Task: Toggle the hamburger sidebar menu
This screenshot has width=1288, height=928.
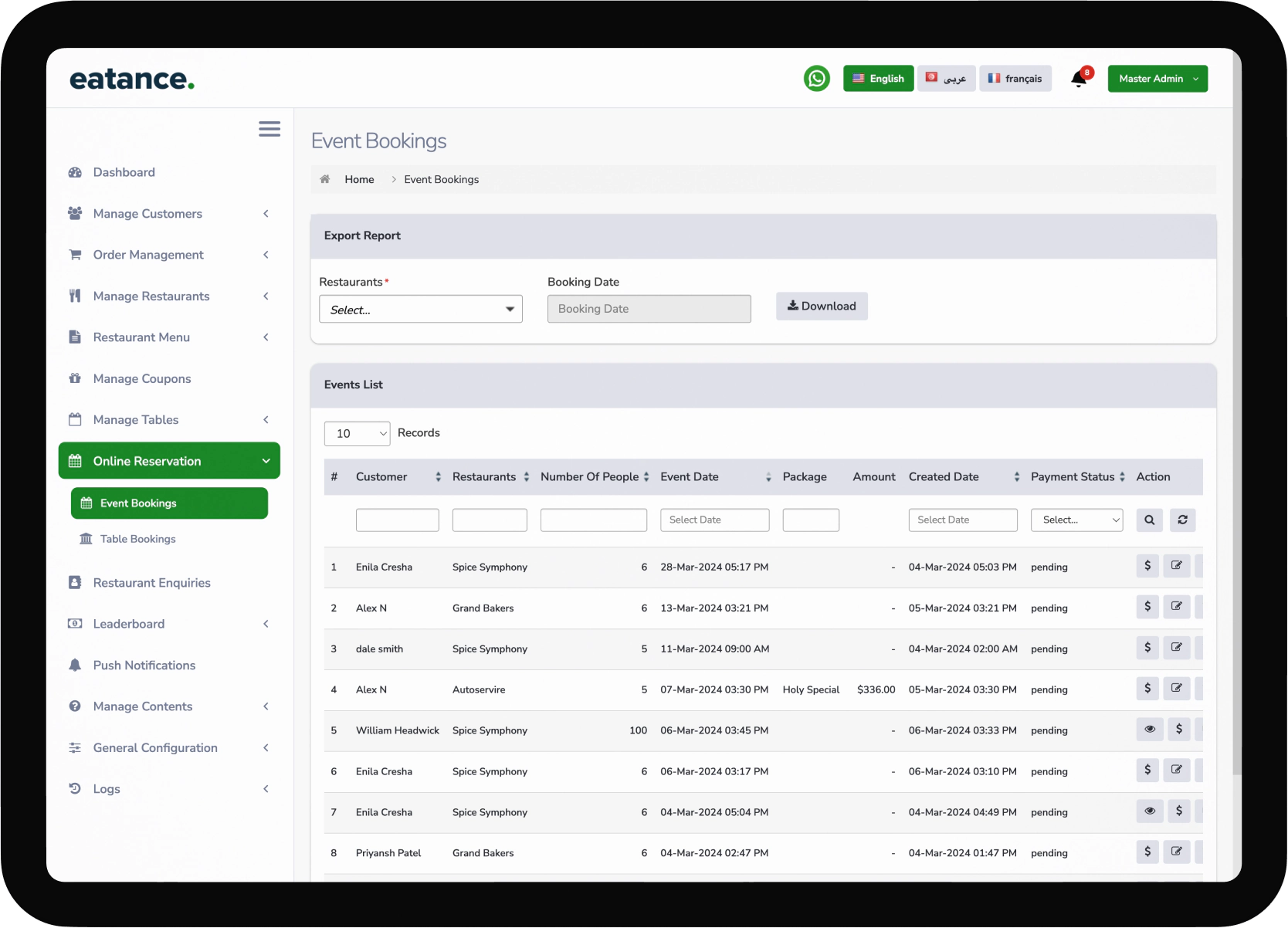Action: click(269, 129)
